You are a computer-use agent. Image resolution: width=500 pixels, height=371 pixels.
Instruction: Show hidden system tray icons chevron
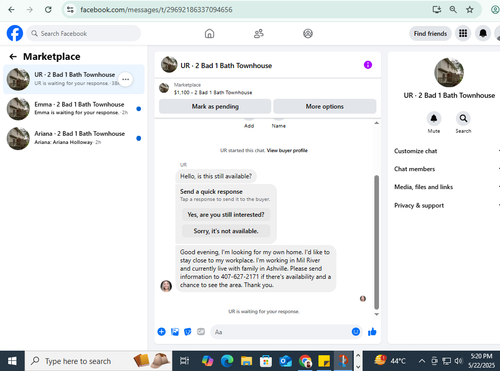click(x=422, y=361)
